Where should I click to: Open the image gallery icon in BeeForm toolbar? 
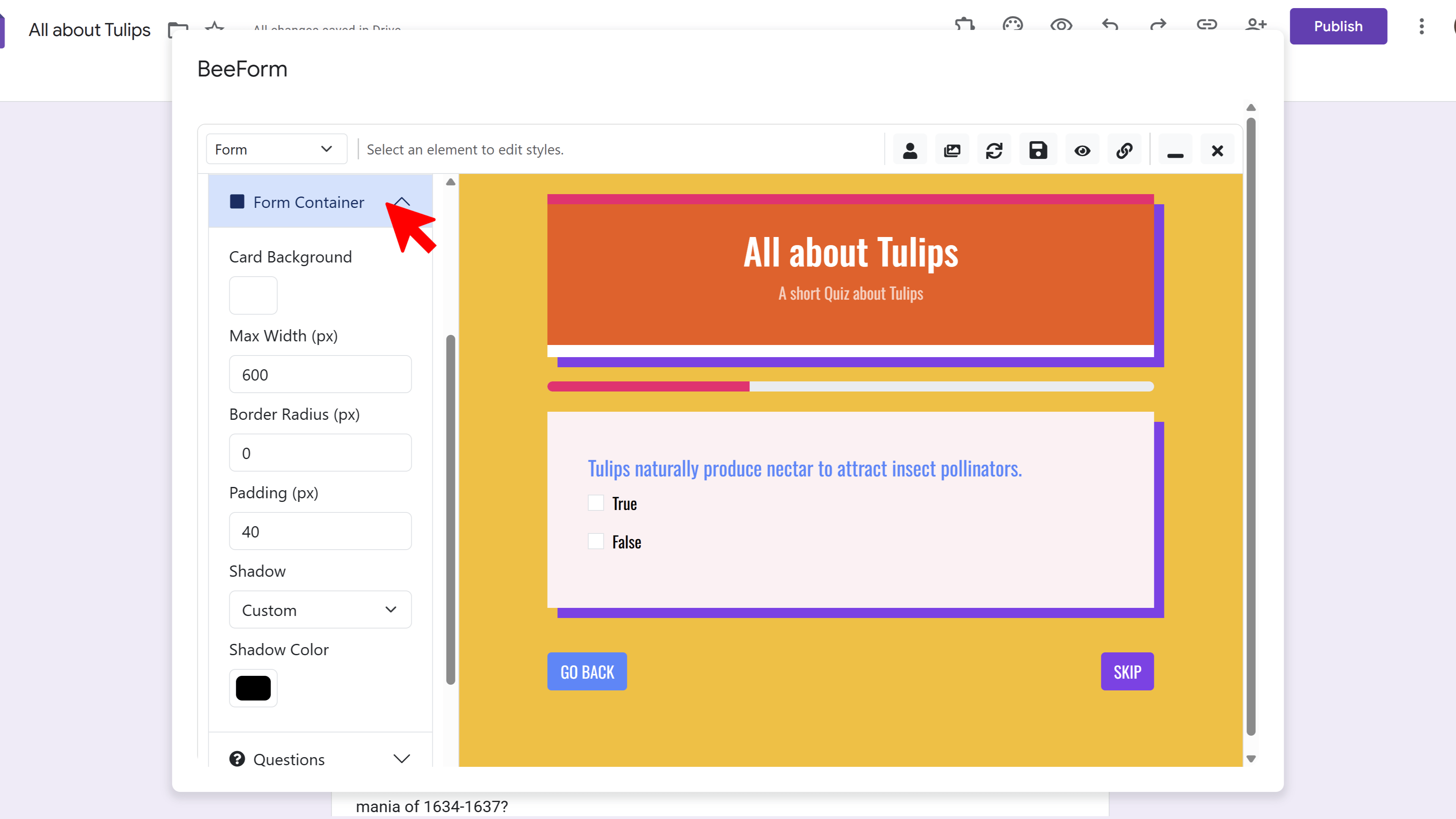pyautogui.click(x=952, y=150)
